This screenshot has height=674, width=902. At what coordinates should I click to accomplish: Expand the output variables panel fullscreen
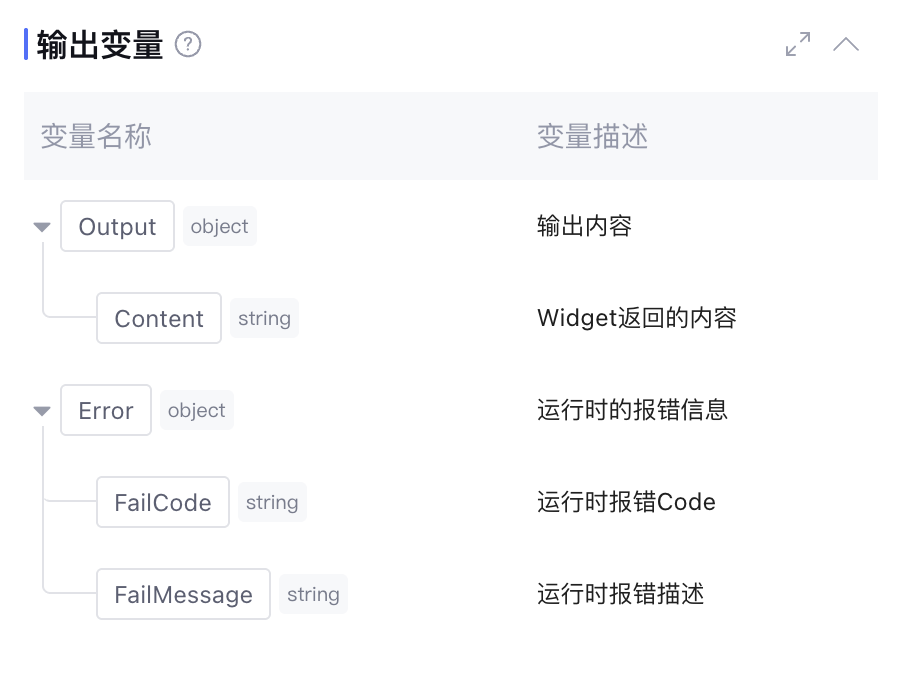[x=798, y=45]
